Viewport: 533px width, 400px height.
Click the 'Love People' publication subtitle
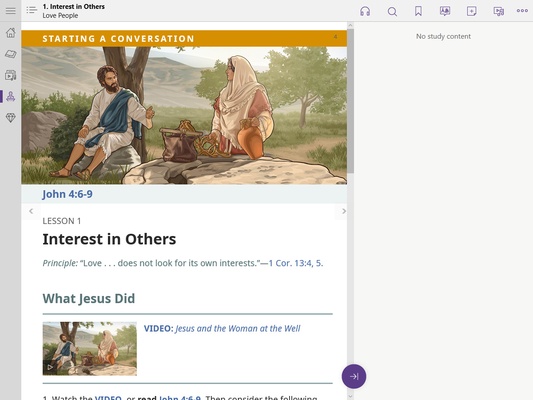coord(60,16)
